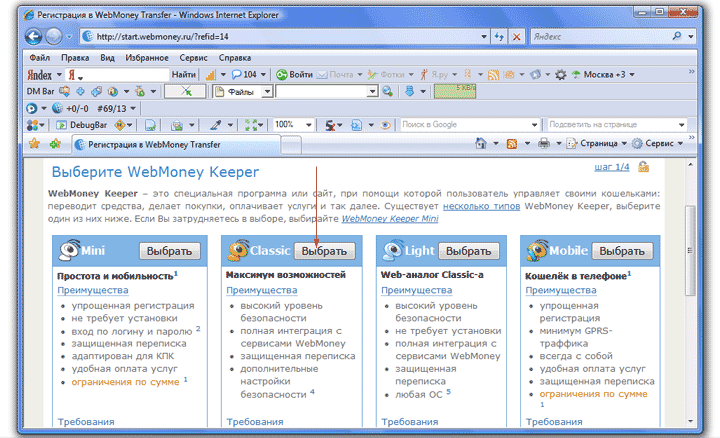The image size is (720, 438).
Task: Click the Print icon in command bar
Action: coord(544,144)
